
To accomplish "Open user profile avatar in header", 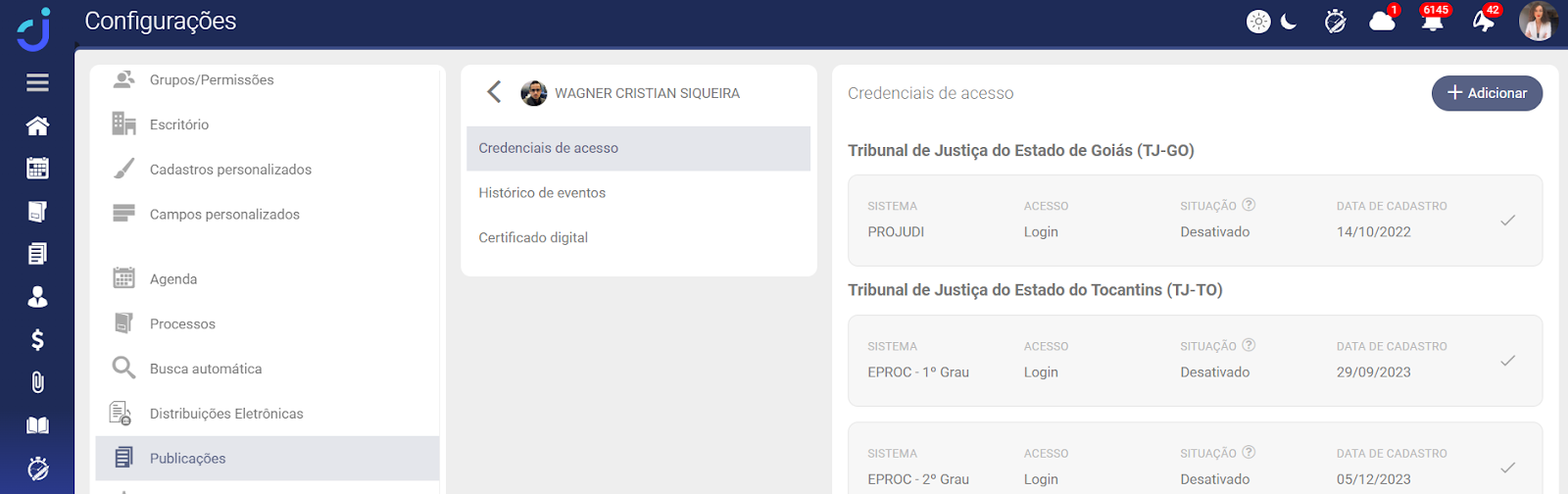I will click(1538, 22).
